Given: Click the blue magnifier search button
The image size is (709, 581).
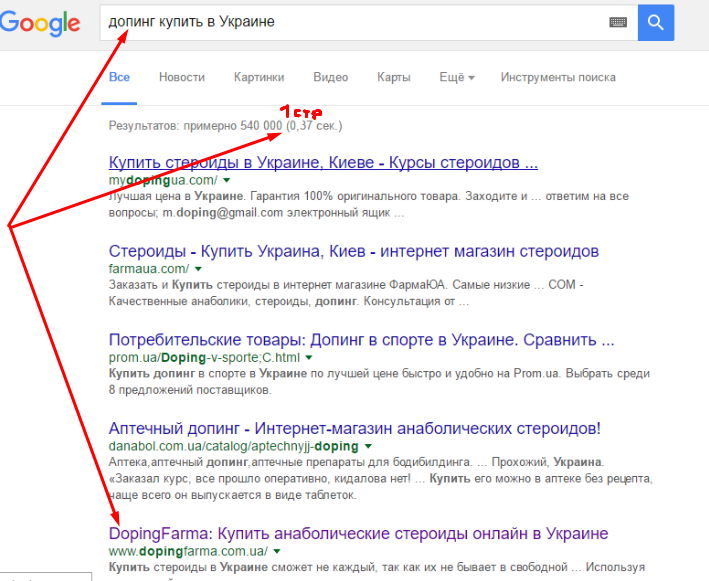Looking at the screenshot, I should pos(656,23).
